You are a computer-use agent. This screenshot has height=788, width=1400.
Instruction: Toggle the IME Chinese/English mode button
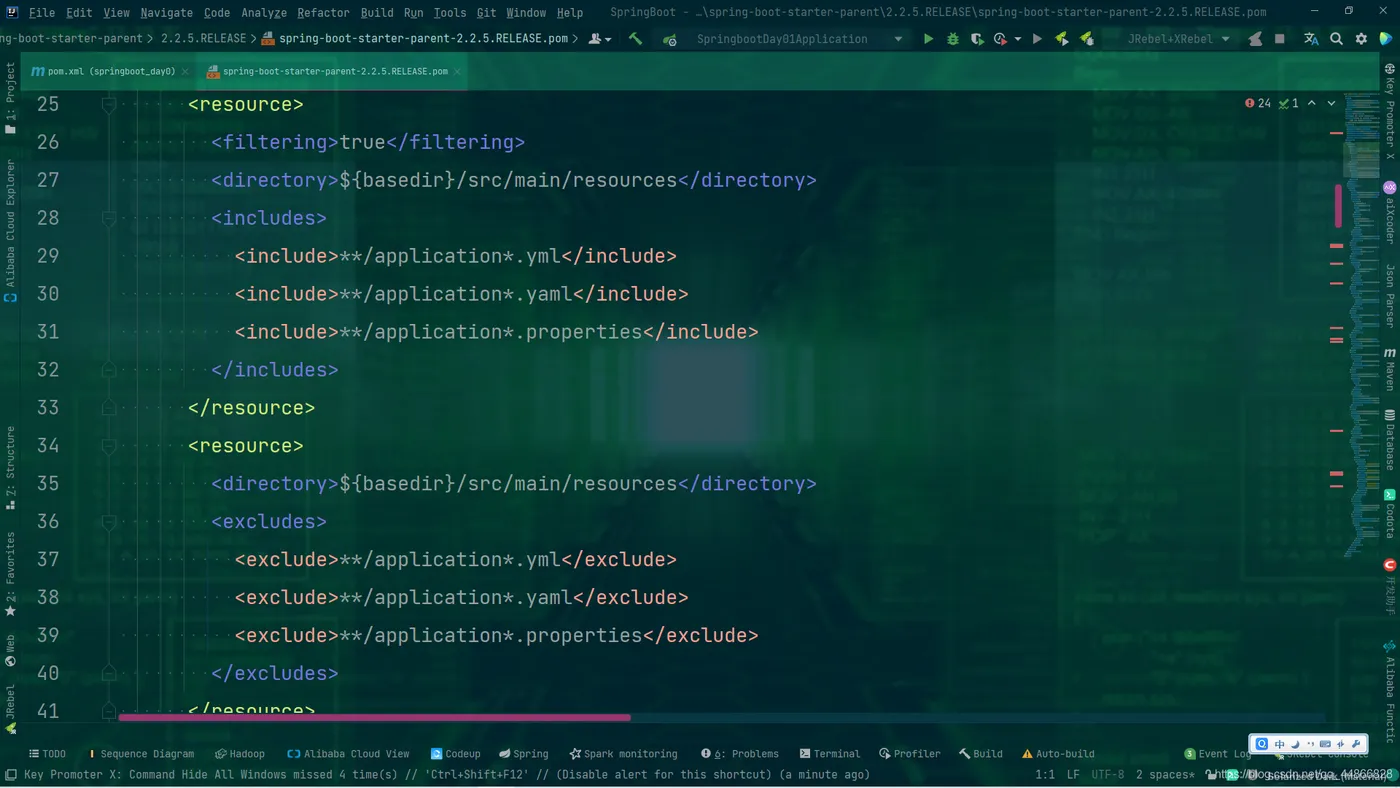(x=1279, y=744)
